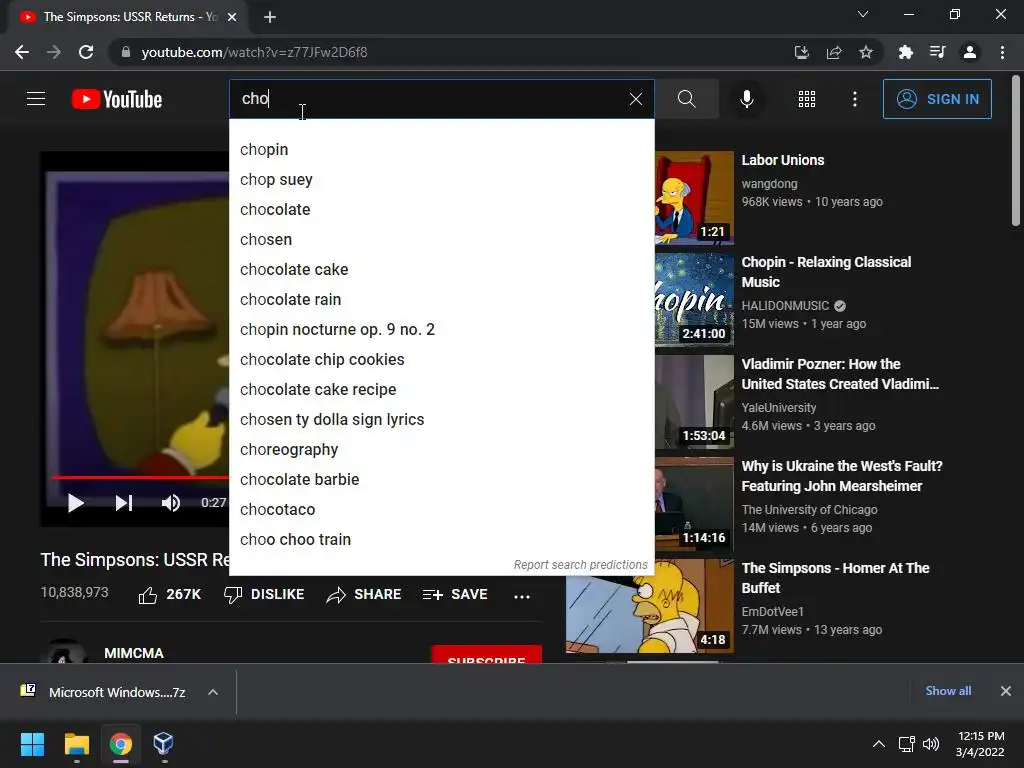This screenshot has width=1024, height=768.
Task: Open media controls icon in Chrome toolbar
Action: [937, 52]
